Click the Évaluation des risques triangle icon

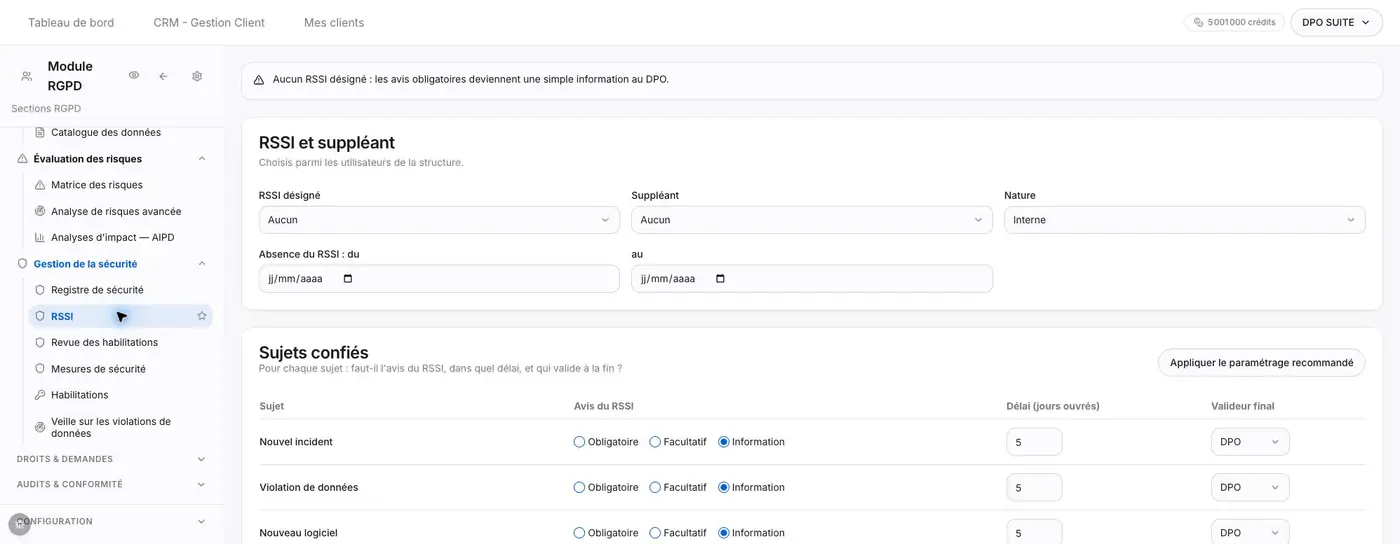23,159
